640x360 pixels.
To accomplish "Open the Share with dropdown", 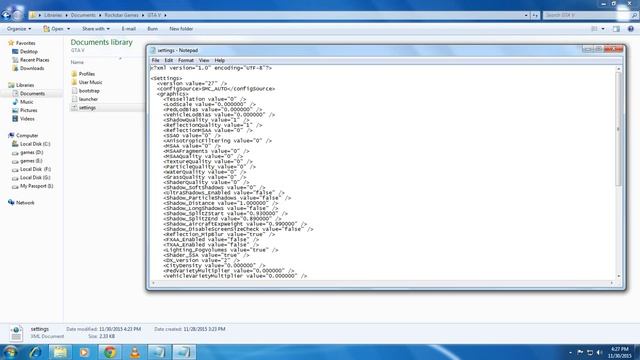I will tap(96, 29).
